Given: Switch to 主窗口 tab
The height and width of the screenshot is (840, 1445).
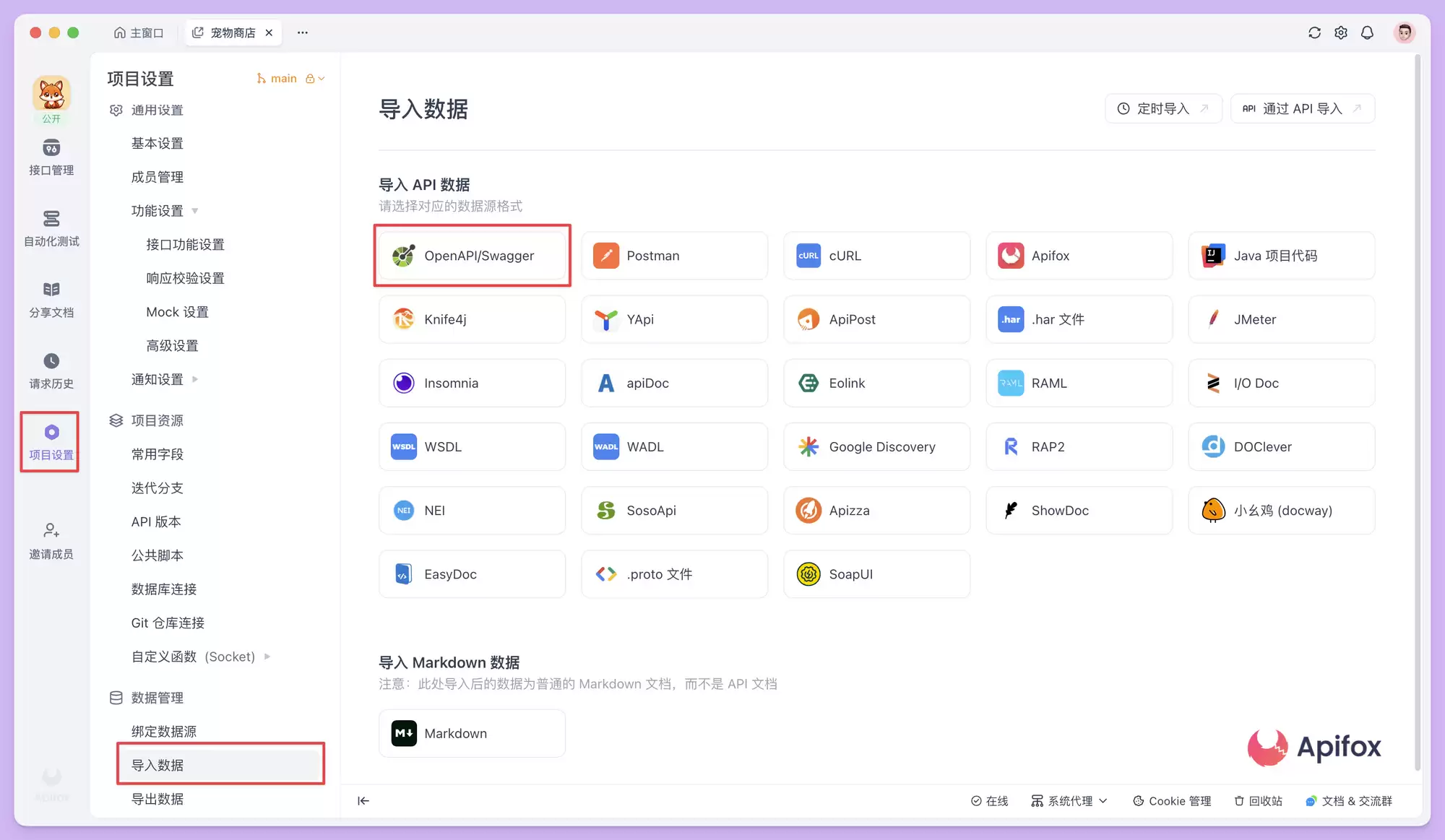Looking at the screenshot, I should pos(139,33).
